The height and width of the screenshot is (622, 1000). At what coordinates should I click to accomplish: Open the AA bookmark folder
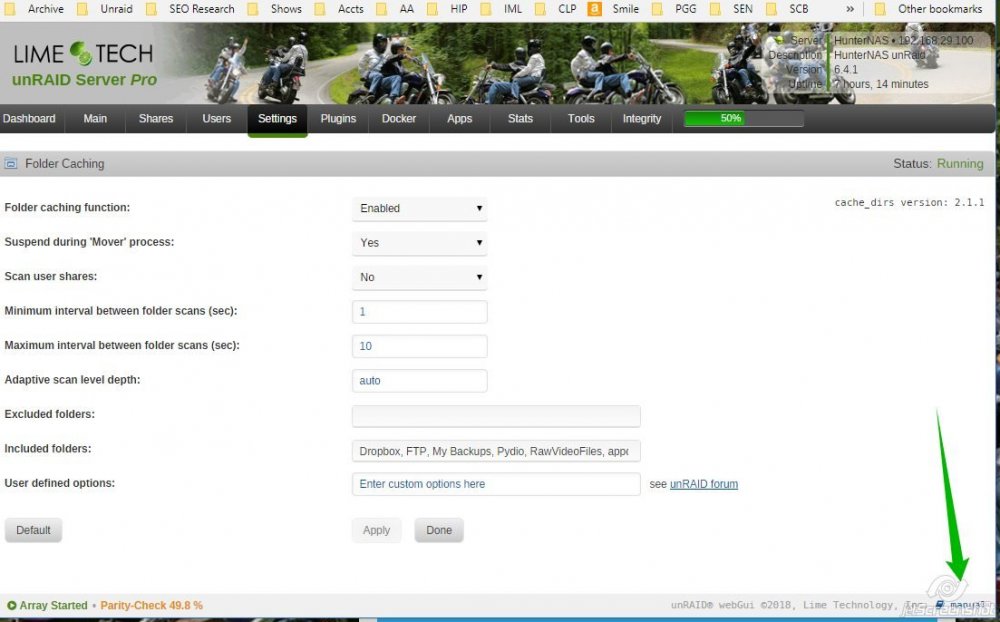395,9
